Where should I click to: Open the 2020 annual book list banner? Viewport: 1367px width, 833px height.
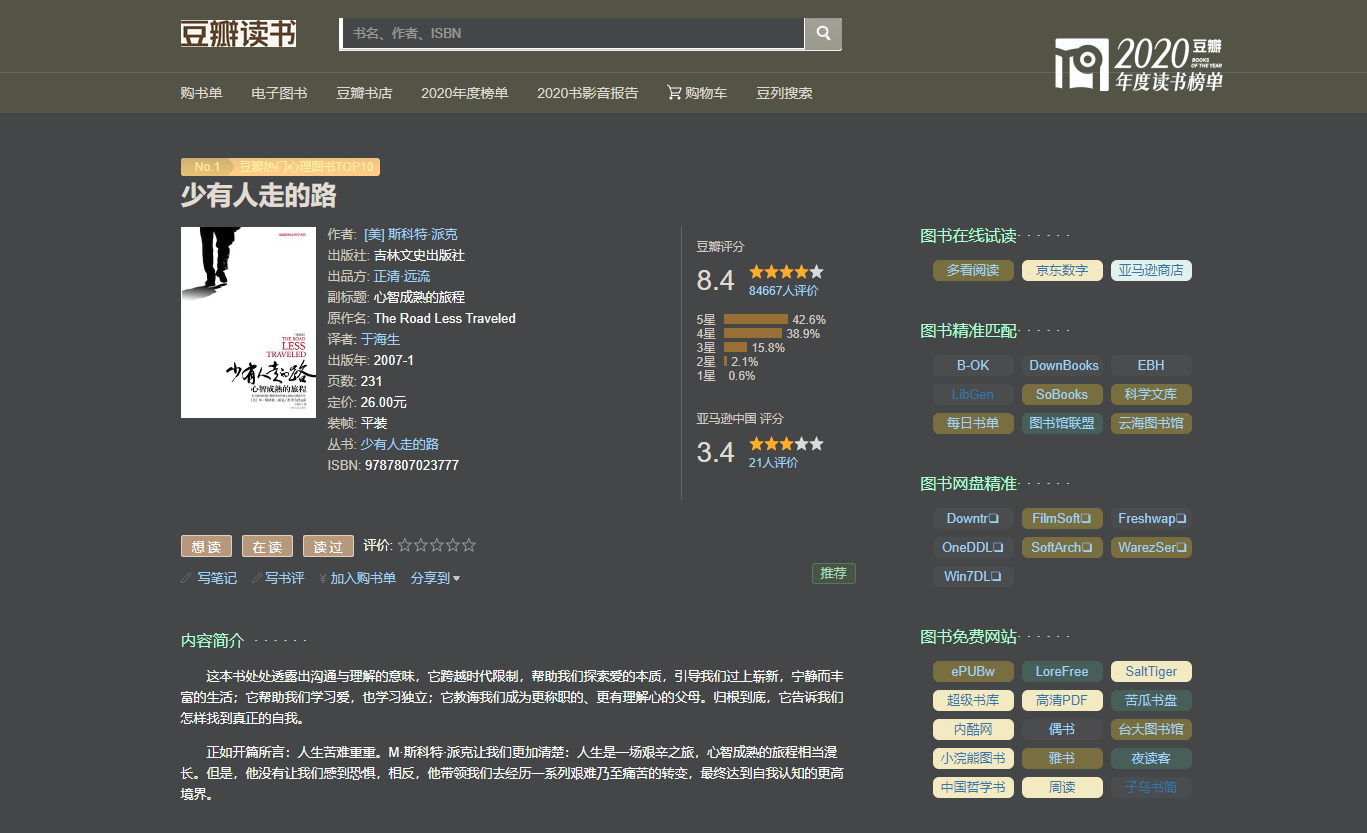[x=1139, y=64]
